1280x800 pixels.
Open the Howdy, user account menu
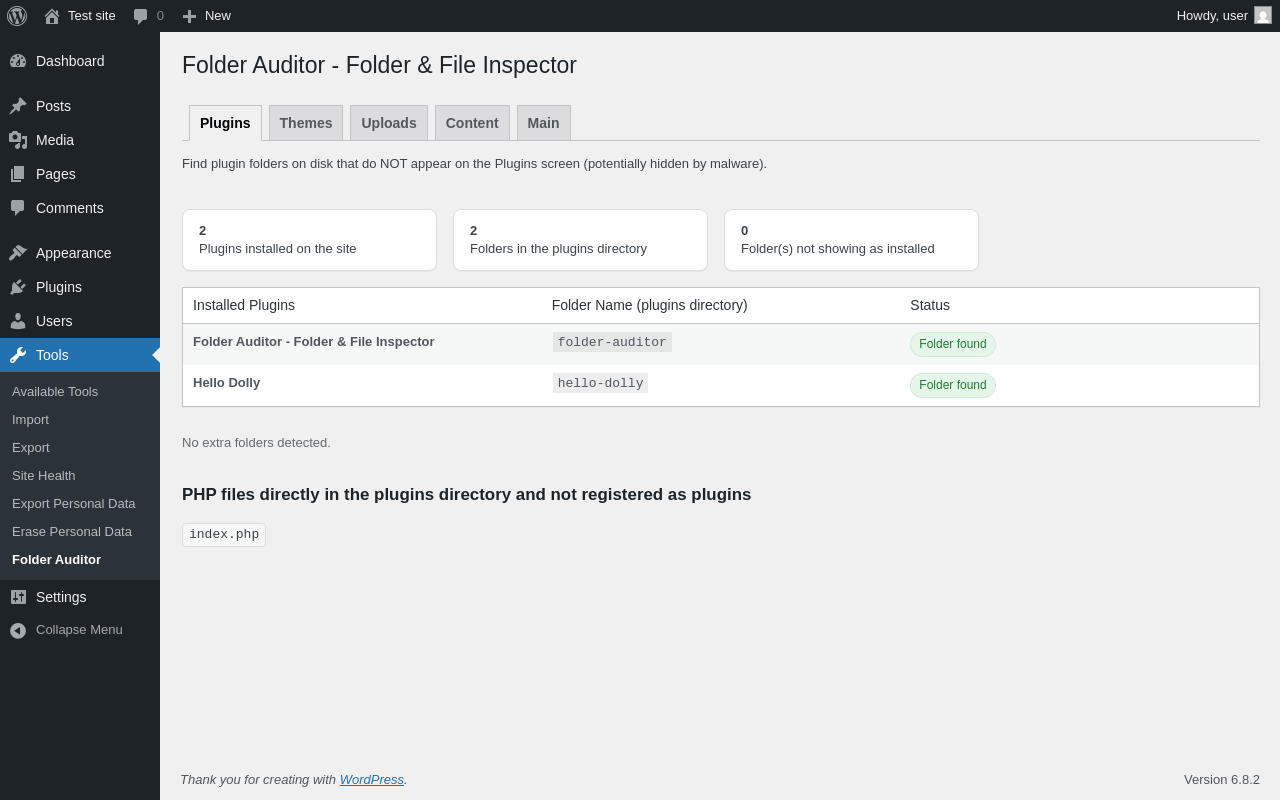pyautogui.click(x=1212, y=16)
